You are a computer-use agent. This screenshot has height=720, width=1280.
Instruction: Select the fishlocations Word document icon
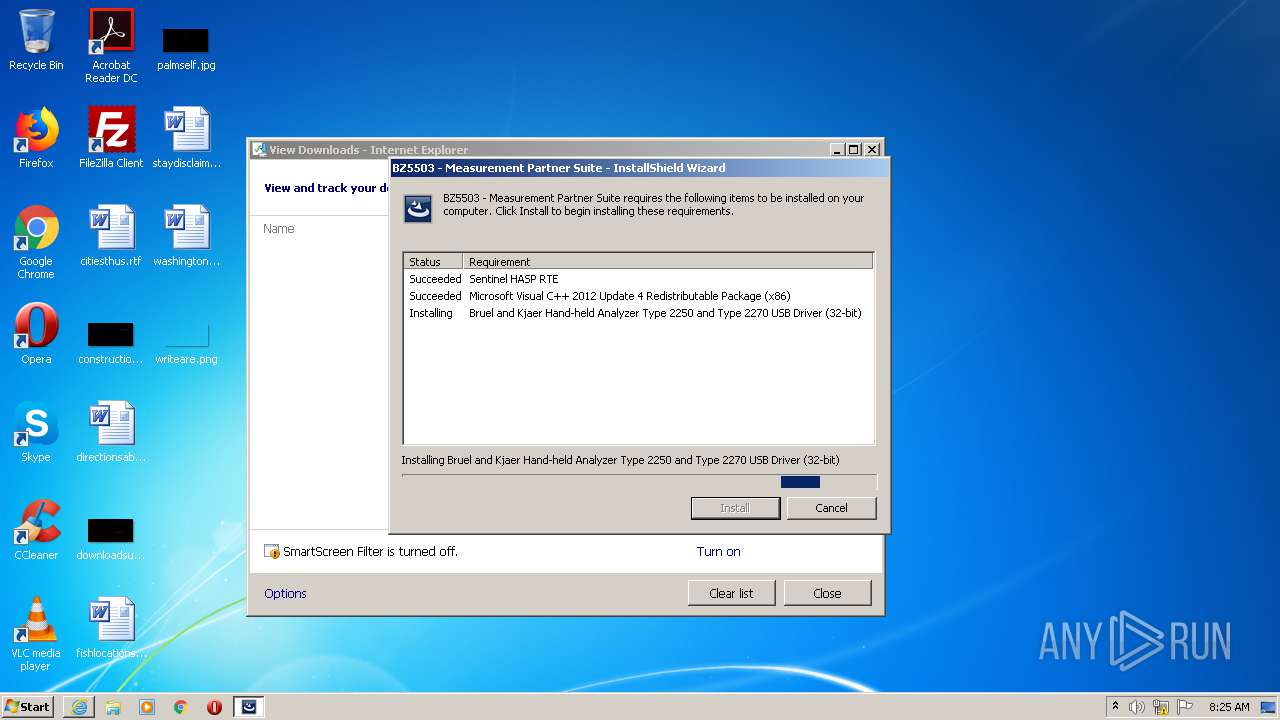[111, 628]
